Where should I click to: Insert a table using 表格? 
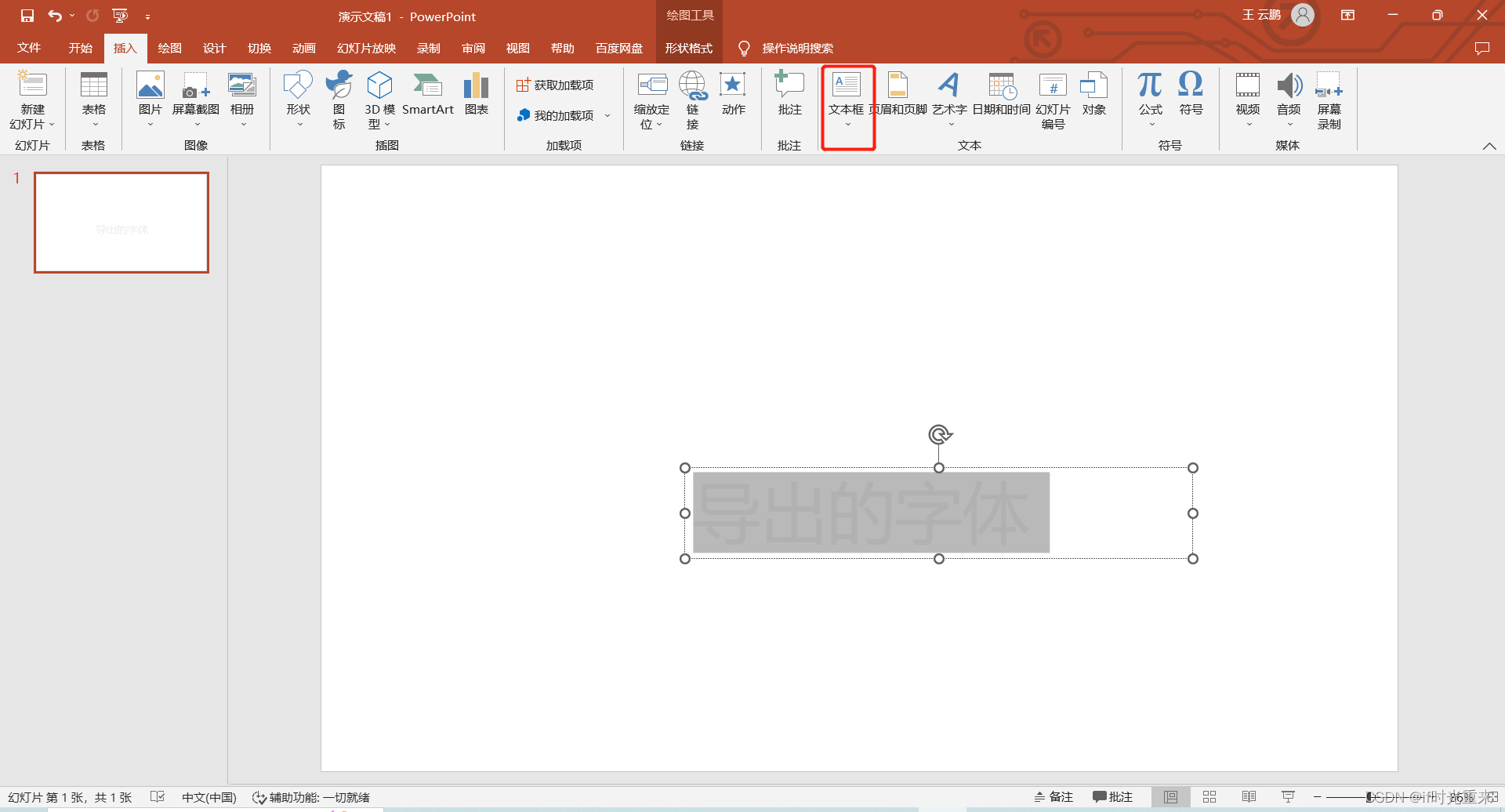pos(94,100)
